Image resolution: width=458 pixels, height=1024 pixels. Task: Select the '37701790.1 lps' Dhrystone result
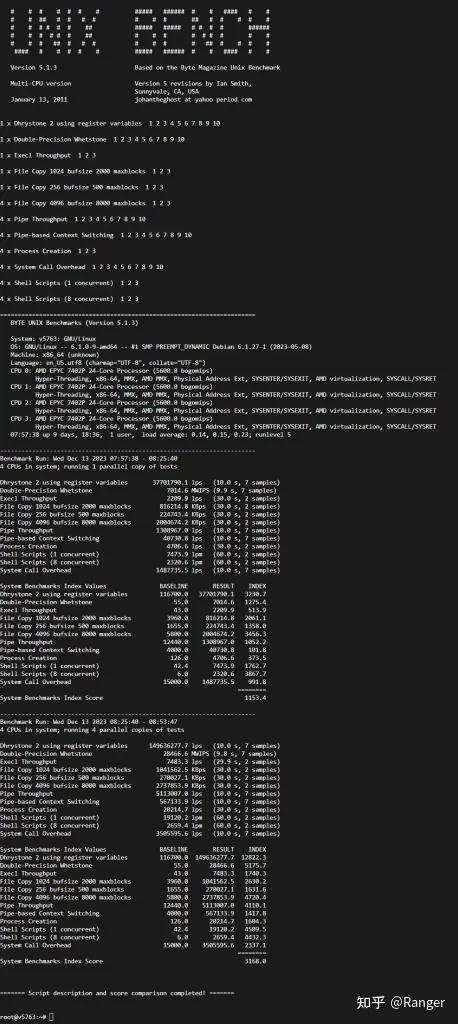178,482
